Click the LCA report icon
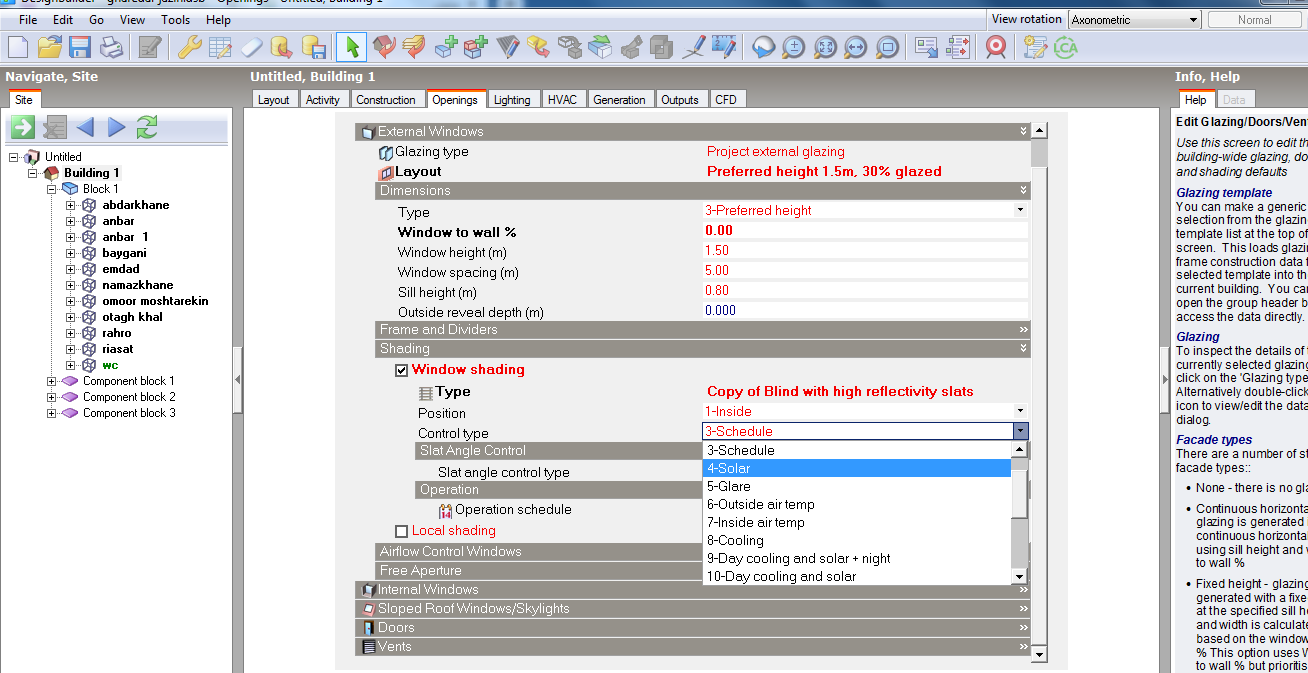Screen dimensions: 1308x673 [x=1065, y=47]
